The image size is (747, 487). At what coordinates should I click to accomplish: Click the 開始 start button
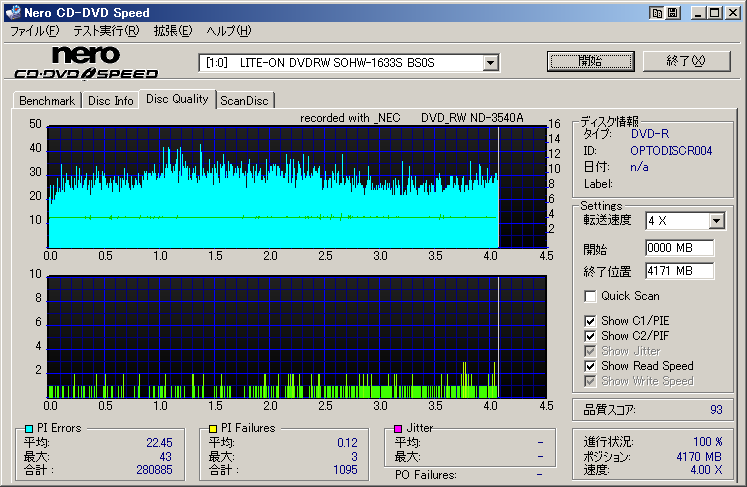[x=591, y=61]
